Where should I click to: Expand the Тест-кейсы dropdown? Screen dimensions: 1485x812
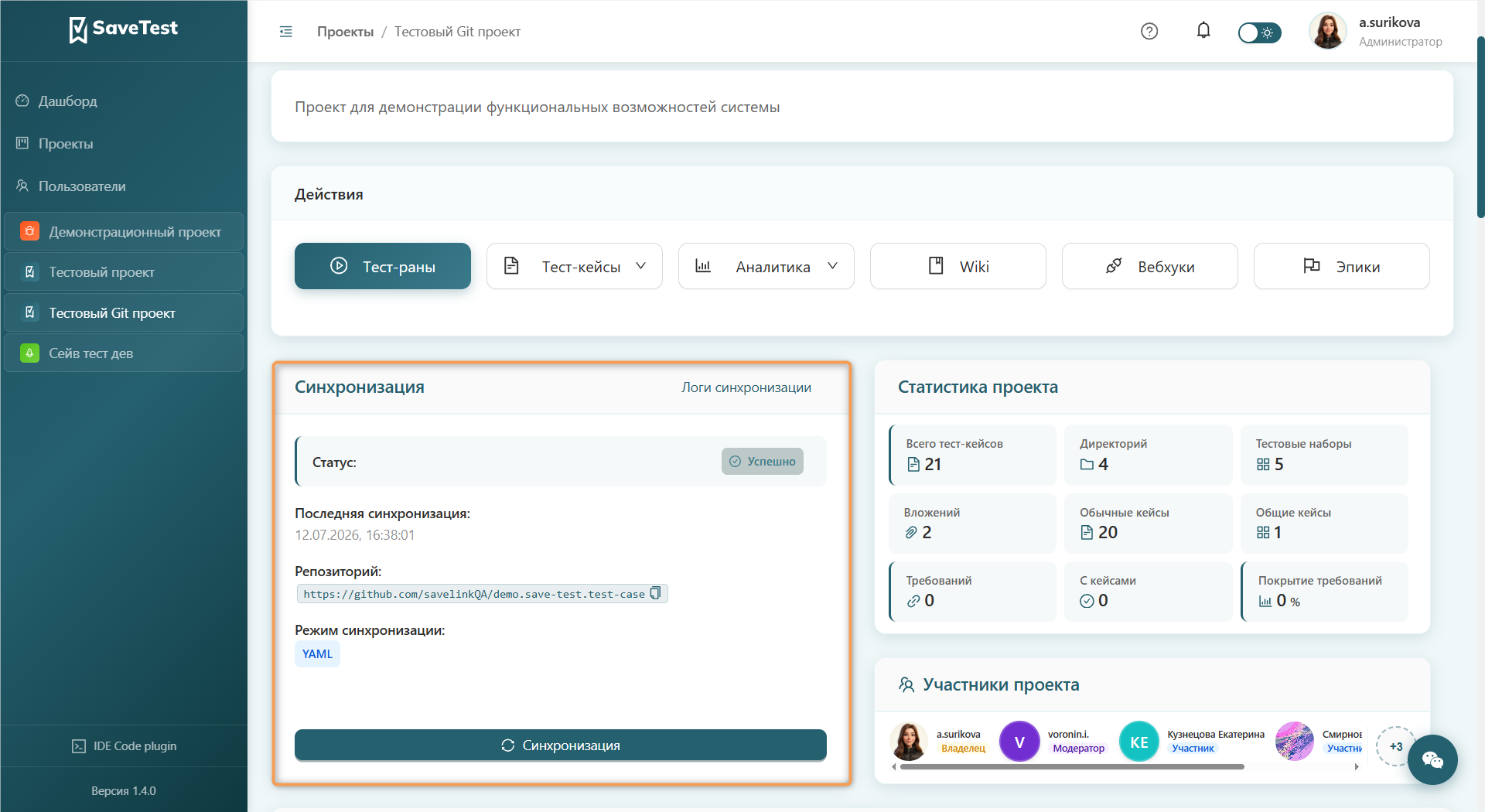575,266
